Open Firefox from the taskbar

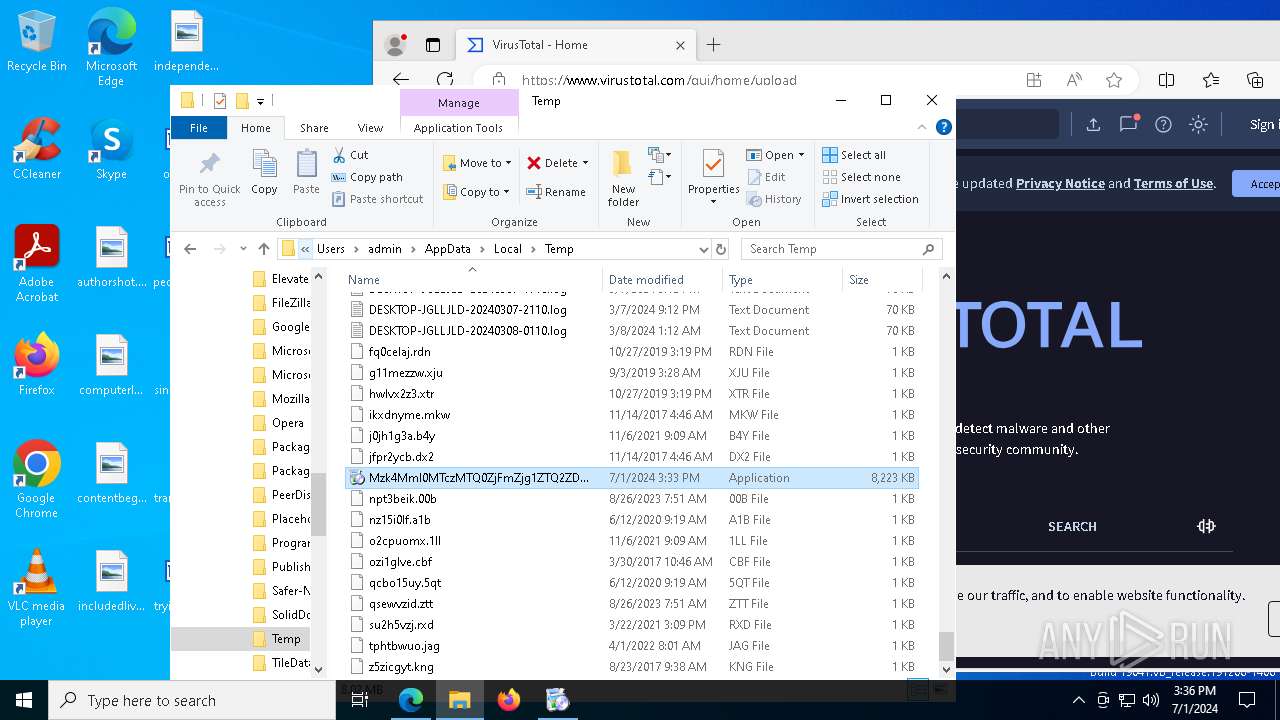(509, 700)
